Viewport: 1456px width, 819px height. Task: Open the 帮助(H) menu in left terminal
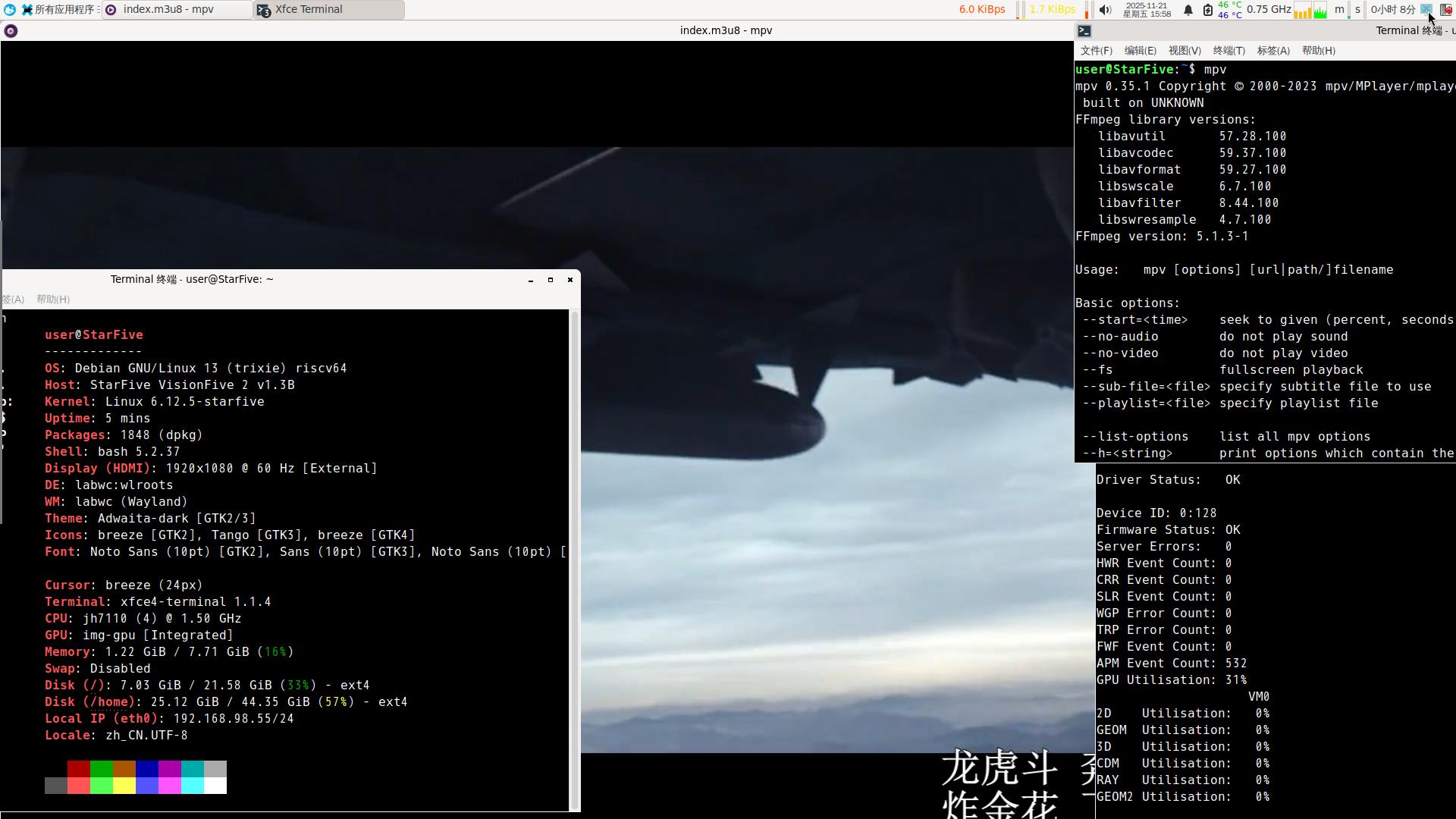click(x=53, y=300)
